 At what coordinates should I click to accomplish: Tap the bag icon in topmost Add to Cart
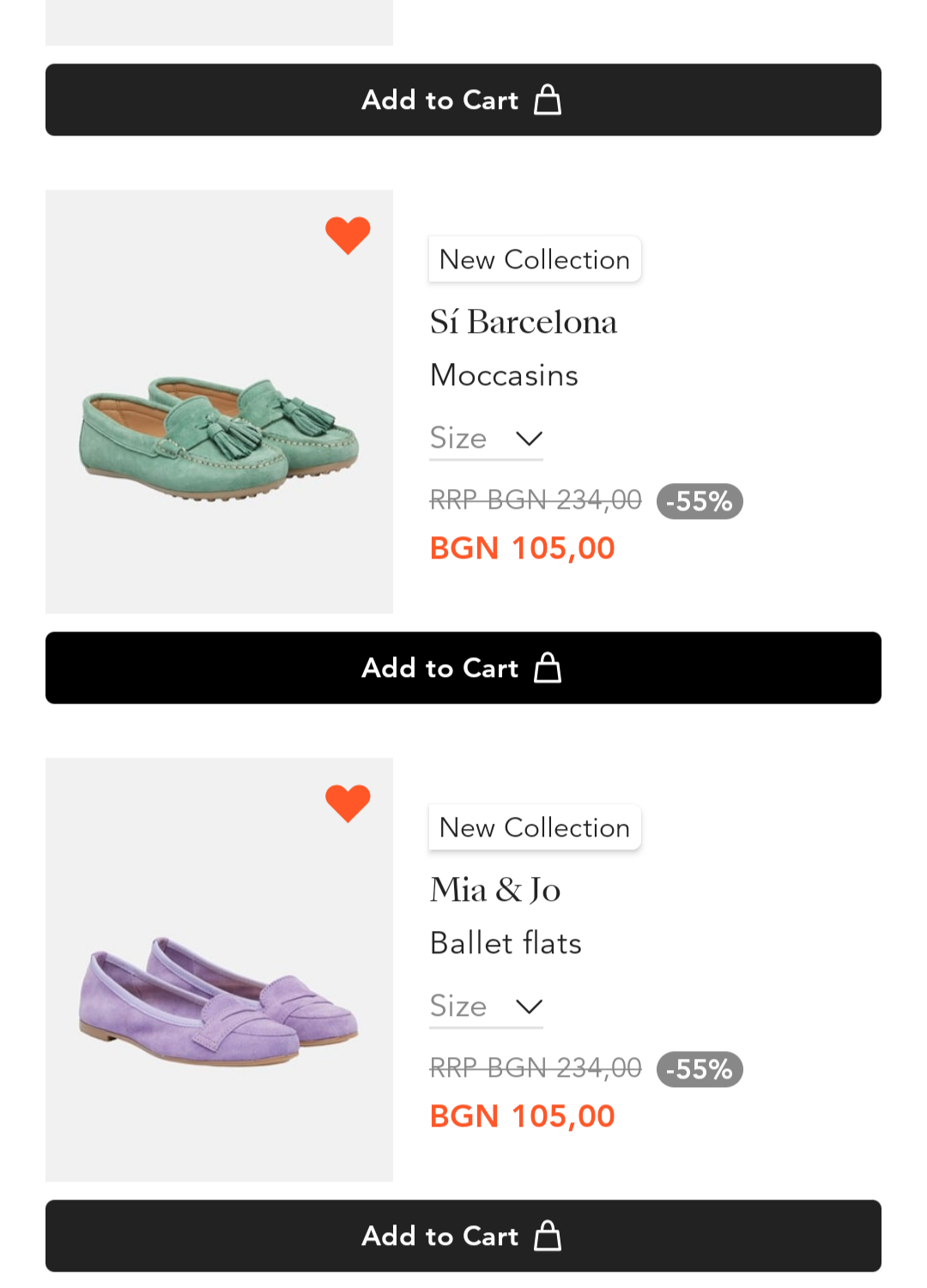pyautogui.click(x=548, y=100)
